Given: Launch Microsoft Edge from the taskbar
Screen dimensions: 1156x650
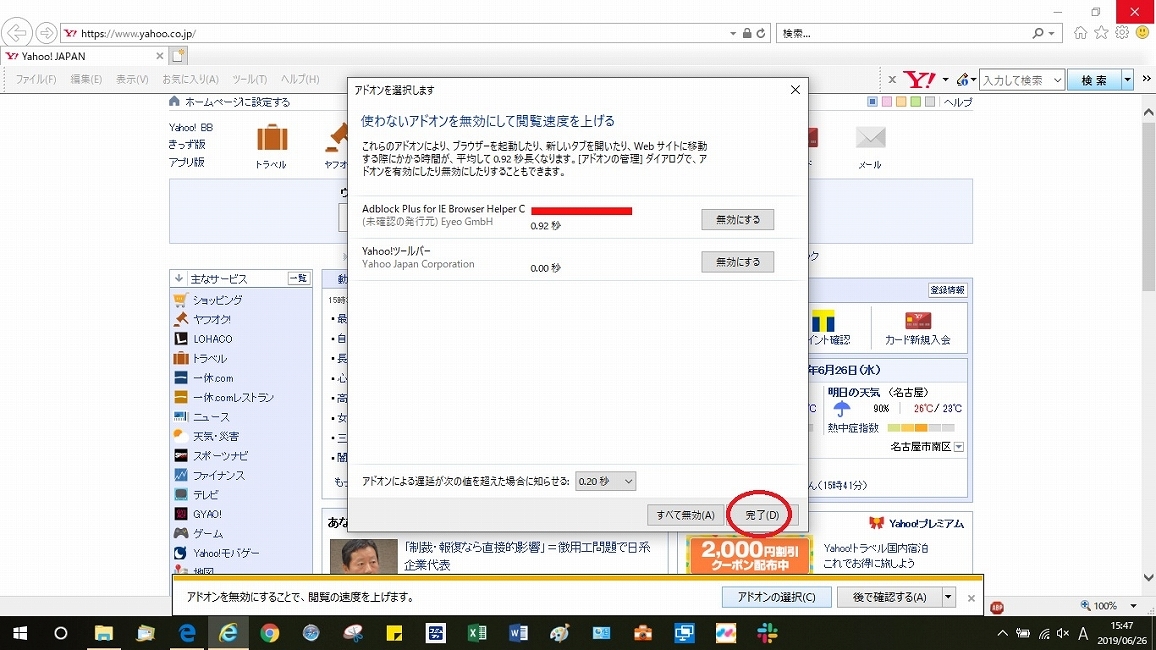Looking at the screenshot, I should (187, 633).
